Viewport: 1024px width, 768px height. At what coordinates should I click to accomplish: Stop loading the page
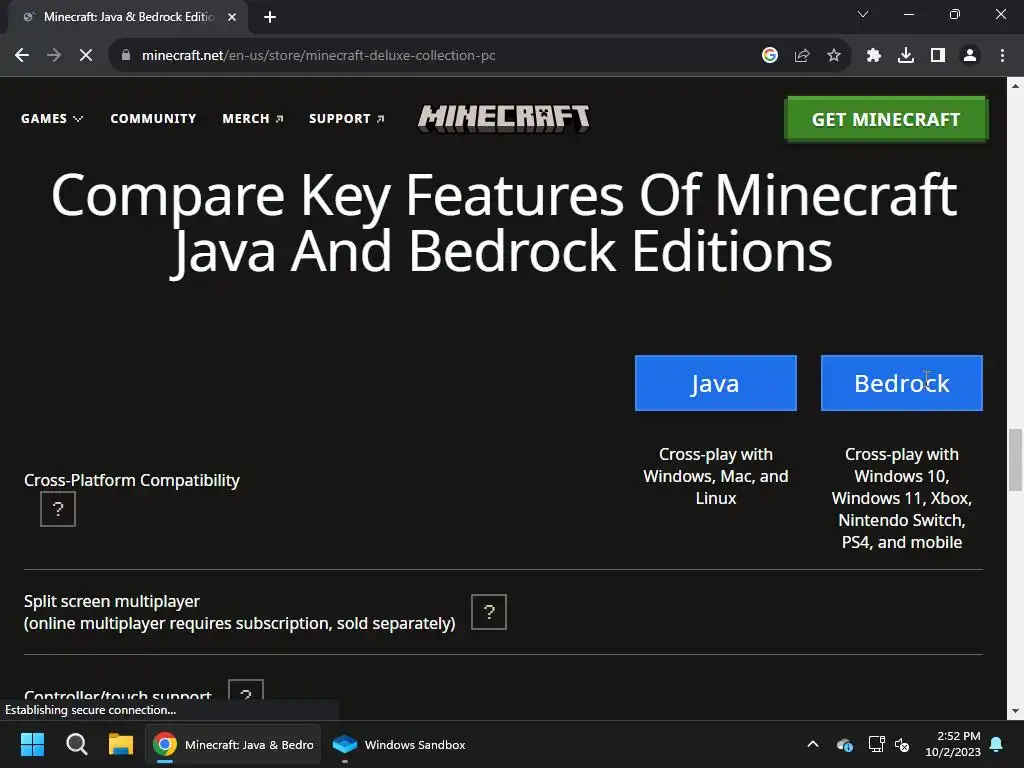pos(86,56)
